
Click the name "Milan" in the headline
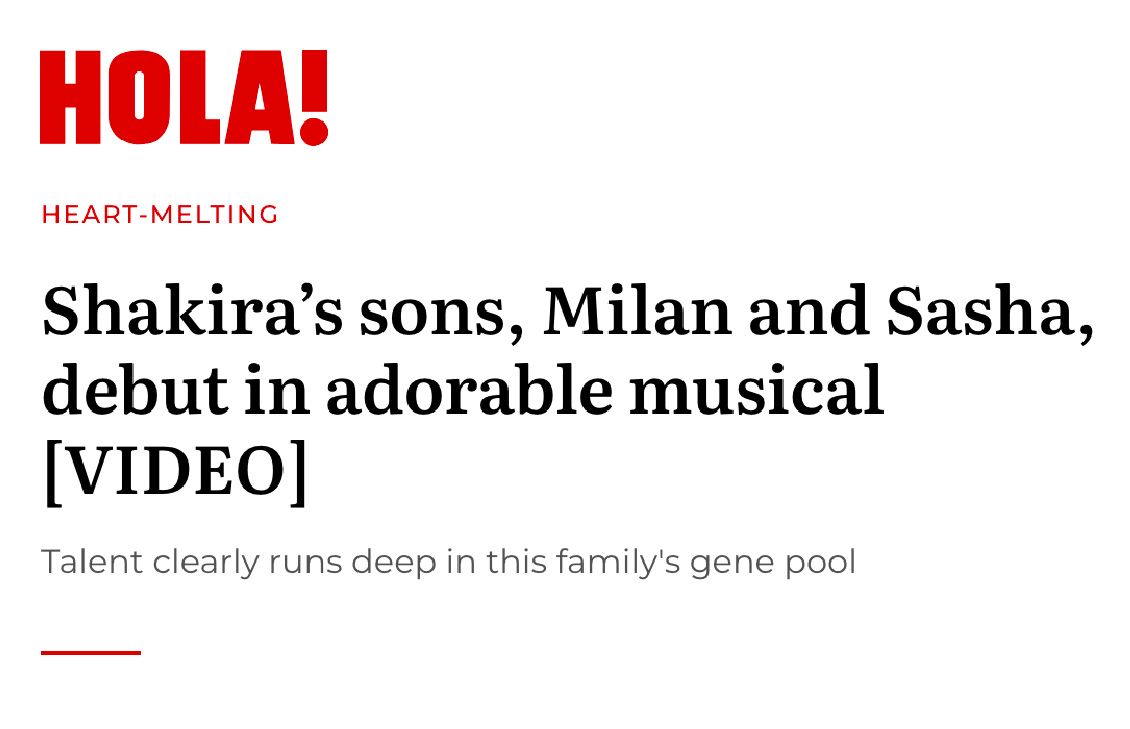(638, 312)
